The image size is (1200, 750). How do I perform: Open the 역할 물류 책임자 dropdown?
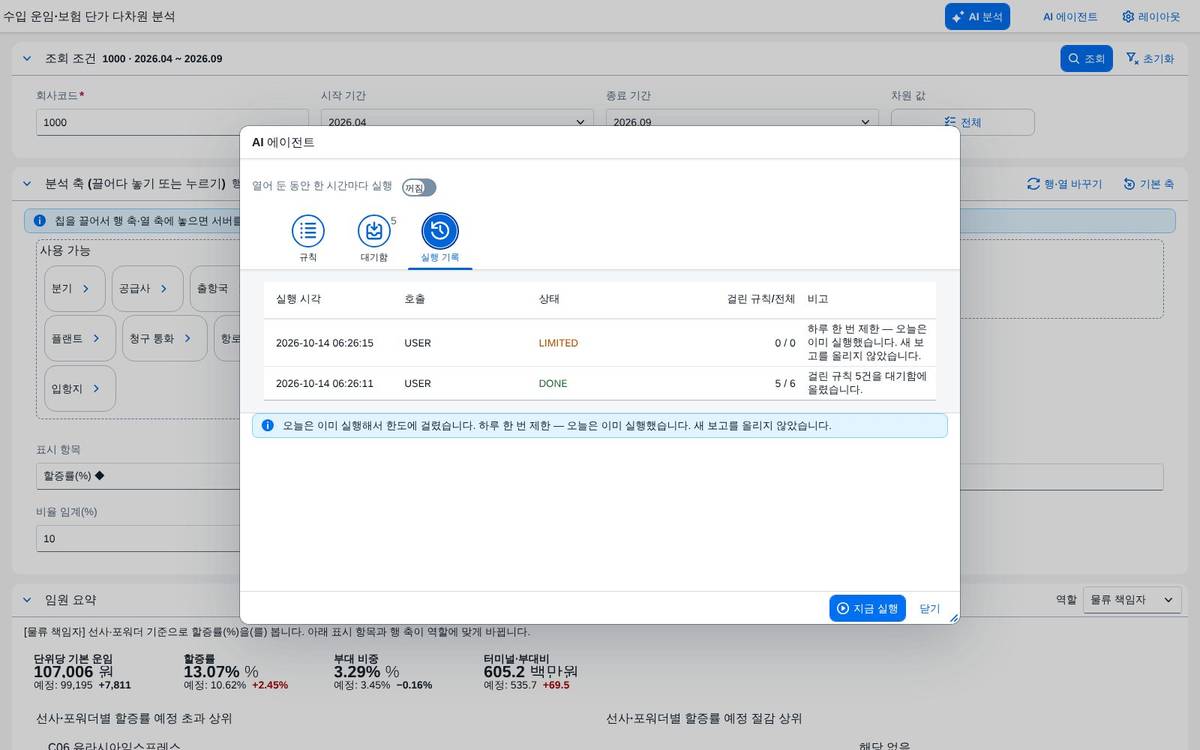[1132, 600]
